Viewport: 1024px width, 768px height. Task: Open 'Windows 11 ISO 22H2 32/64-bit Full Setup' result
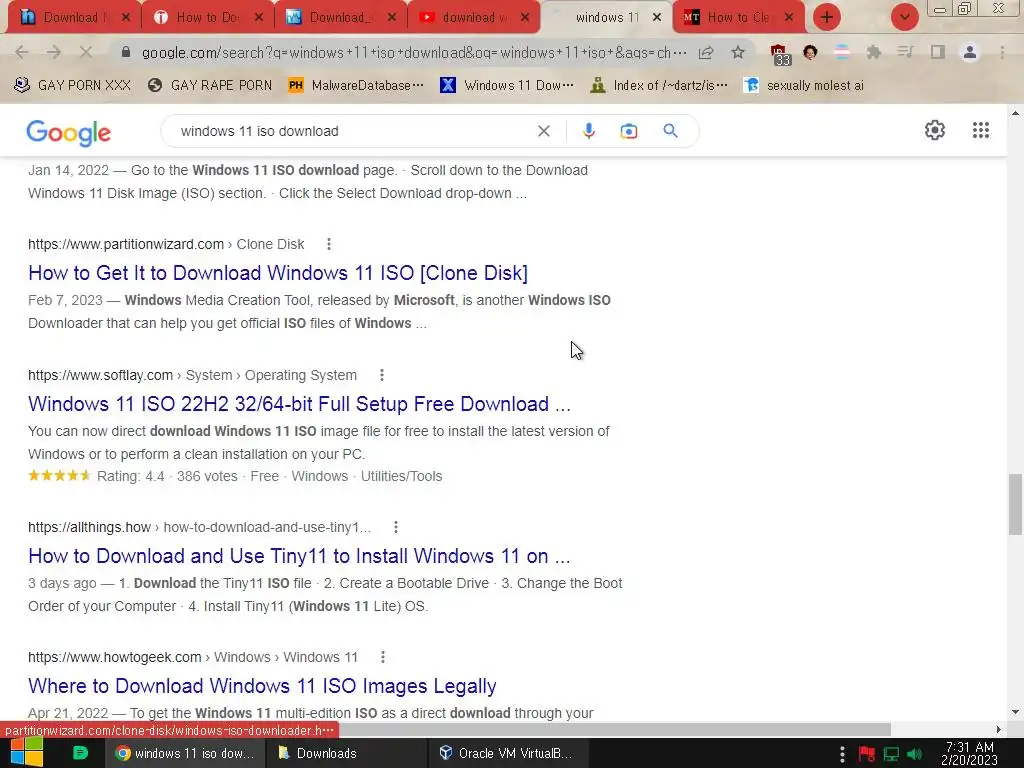click(299, 404)
